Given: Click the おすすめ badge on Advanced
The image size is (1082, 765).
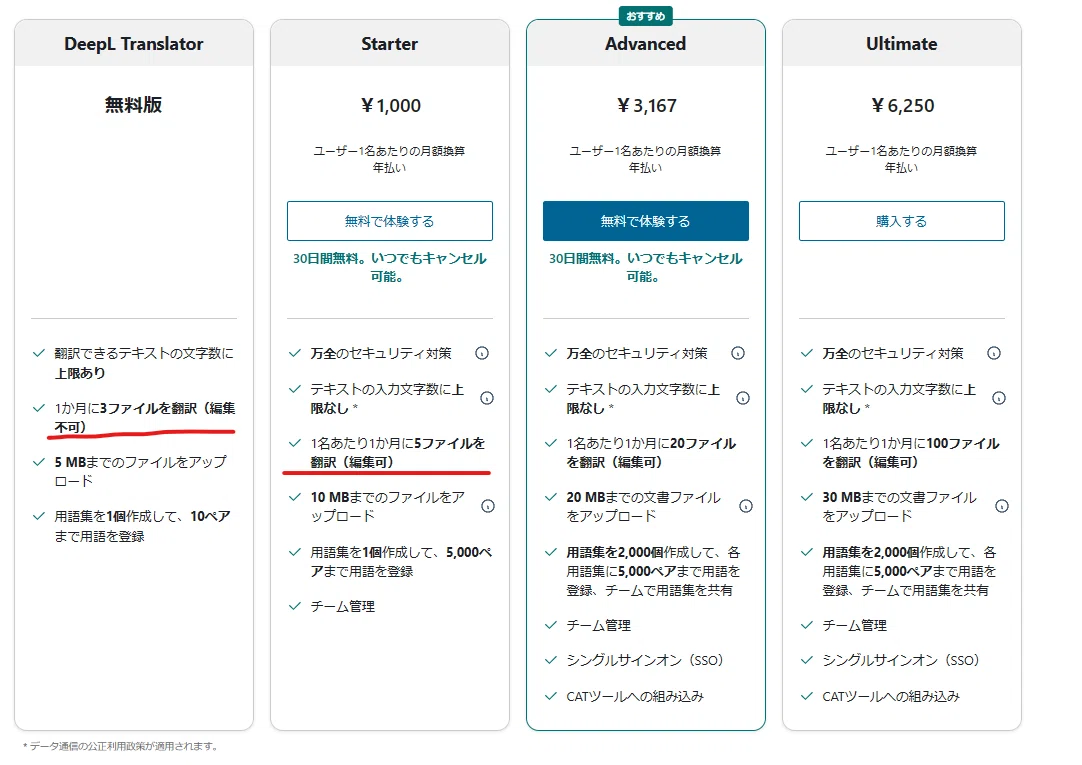Looking at the screenshot, I should coord(646,15).
